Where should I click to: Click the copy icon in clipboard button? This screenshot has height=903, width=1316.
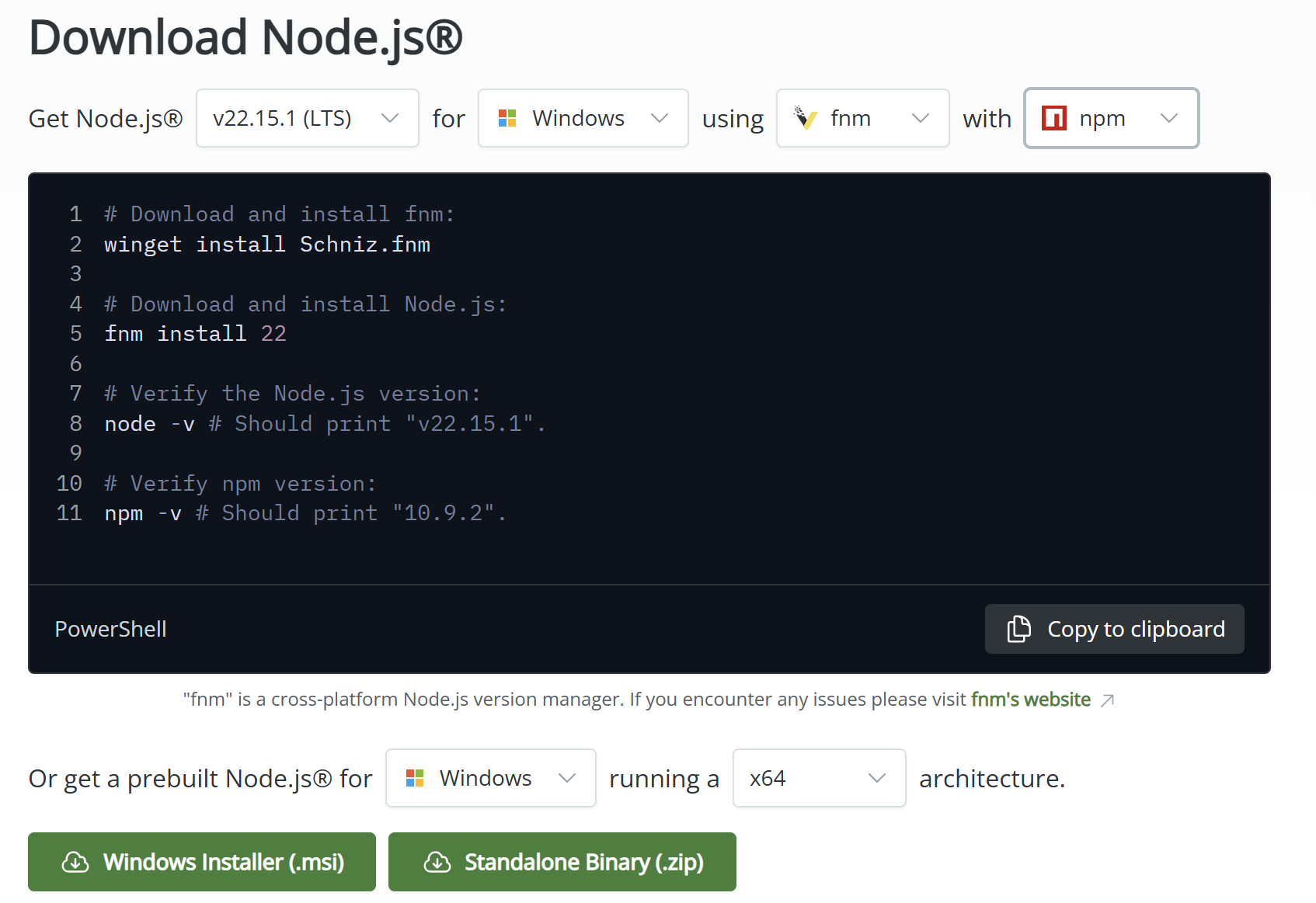tap(1018, 629)
